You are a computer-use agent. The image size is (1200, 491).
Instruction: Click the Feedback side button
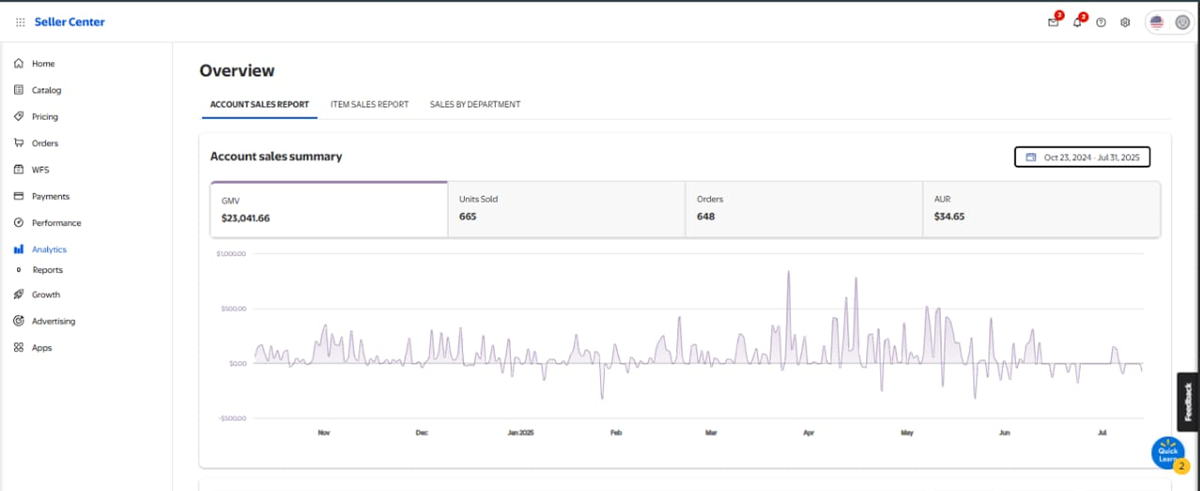pyautogui.click(x=1188, y=402)
